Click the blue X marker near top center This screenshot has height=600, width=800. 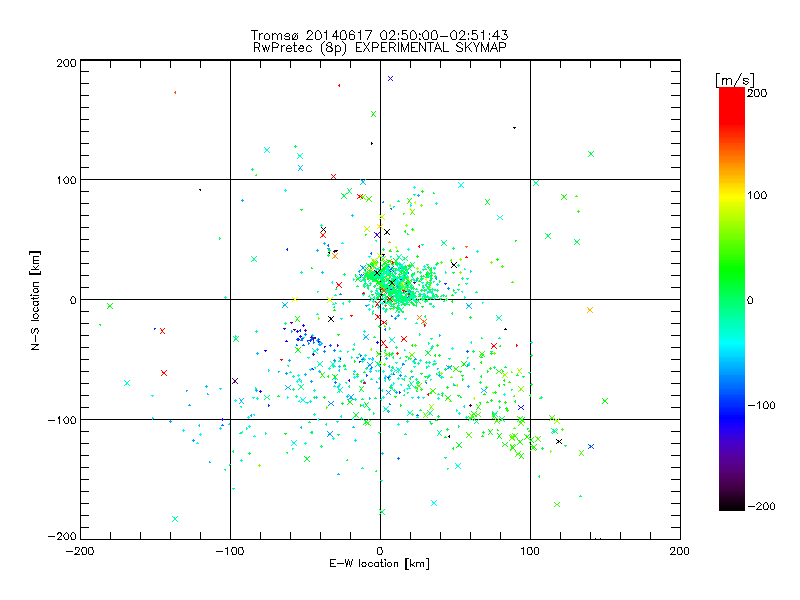[390, 79]
